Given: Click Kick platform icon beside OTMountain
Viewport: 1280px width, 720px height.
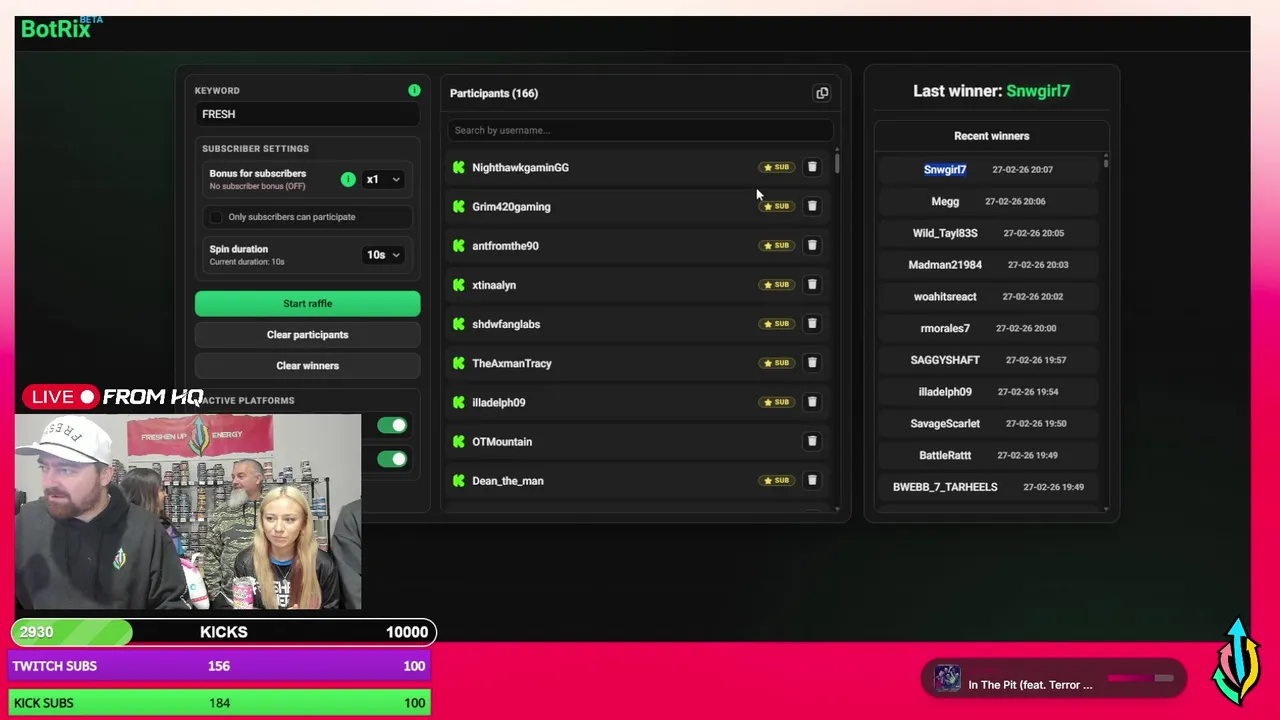Looking at the screenshot, I should 459,441.
